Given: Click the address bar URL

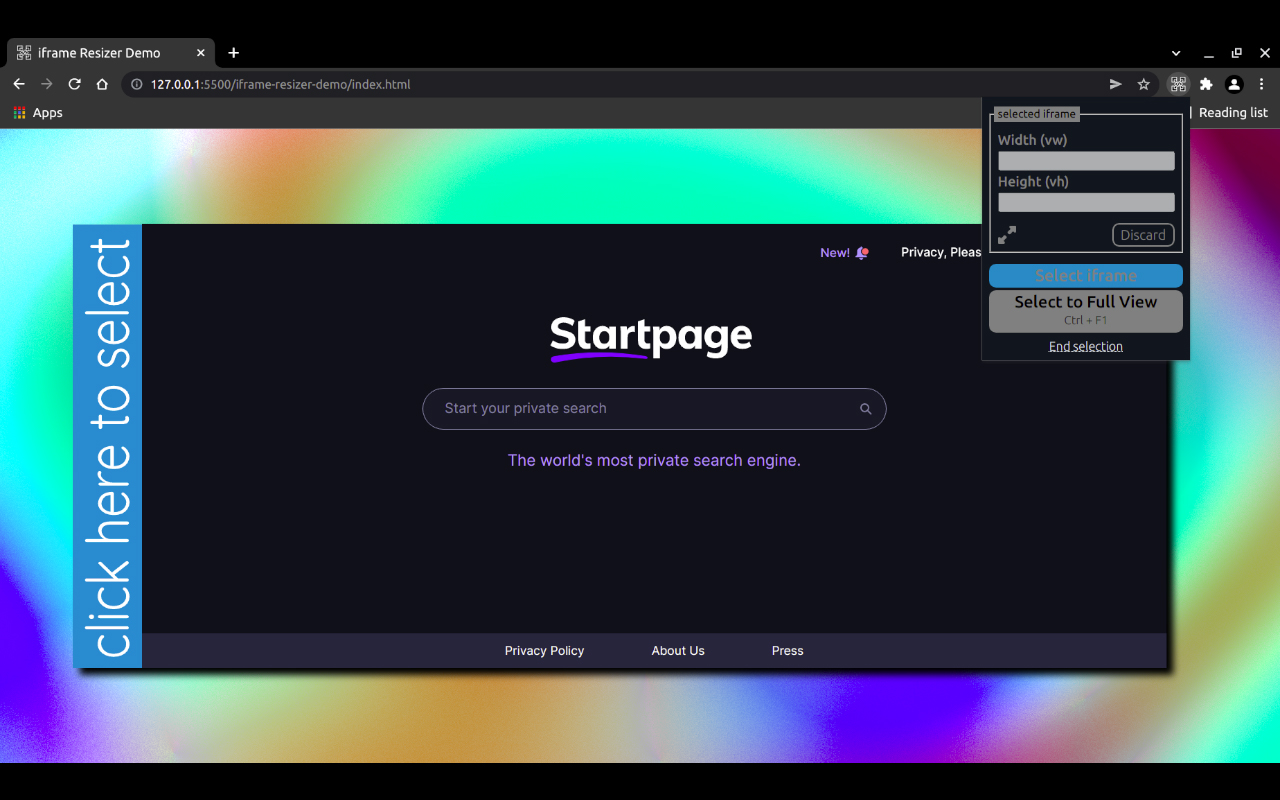Looking at the screenshot, I should point(280,84).
